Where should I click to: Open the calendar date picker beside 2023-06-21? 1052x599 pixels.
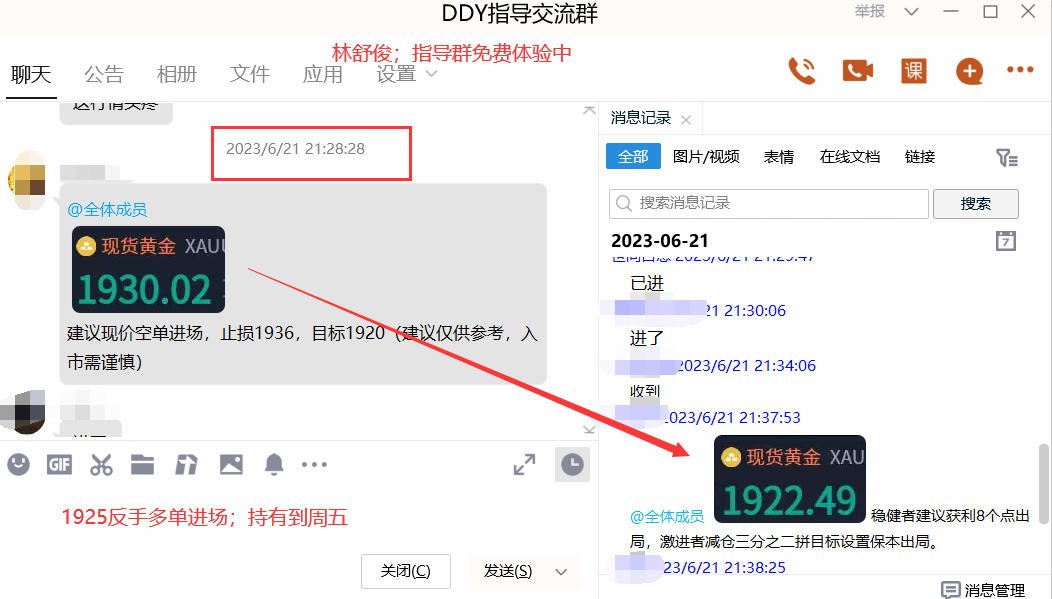[x=1006, y=240]
